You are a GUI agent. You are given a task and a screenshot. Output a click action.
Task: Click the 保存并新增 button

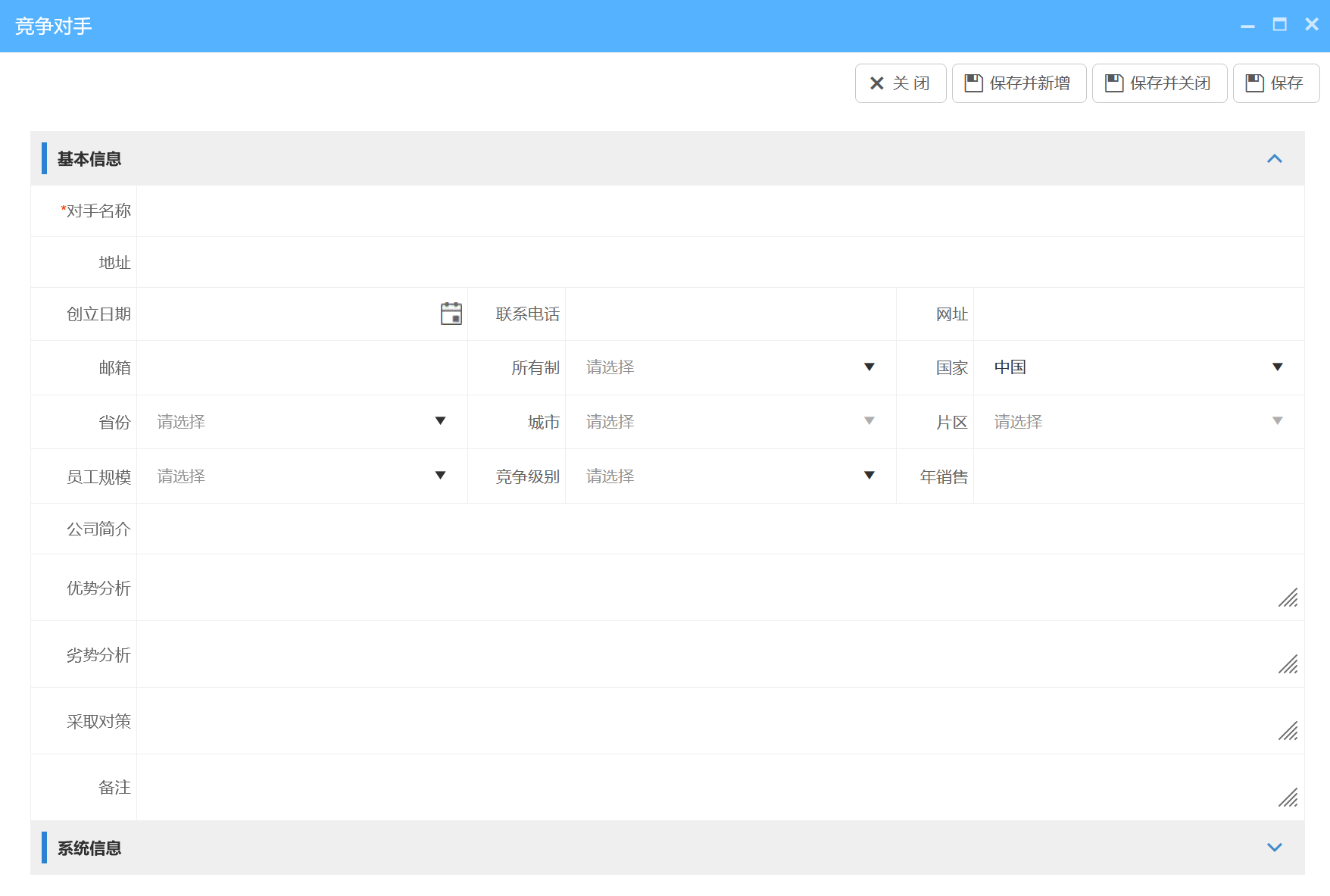point(1019,83)
